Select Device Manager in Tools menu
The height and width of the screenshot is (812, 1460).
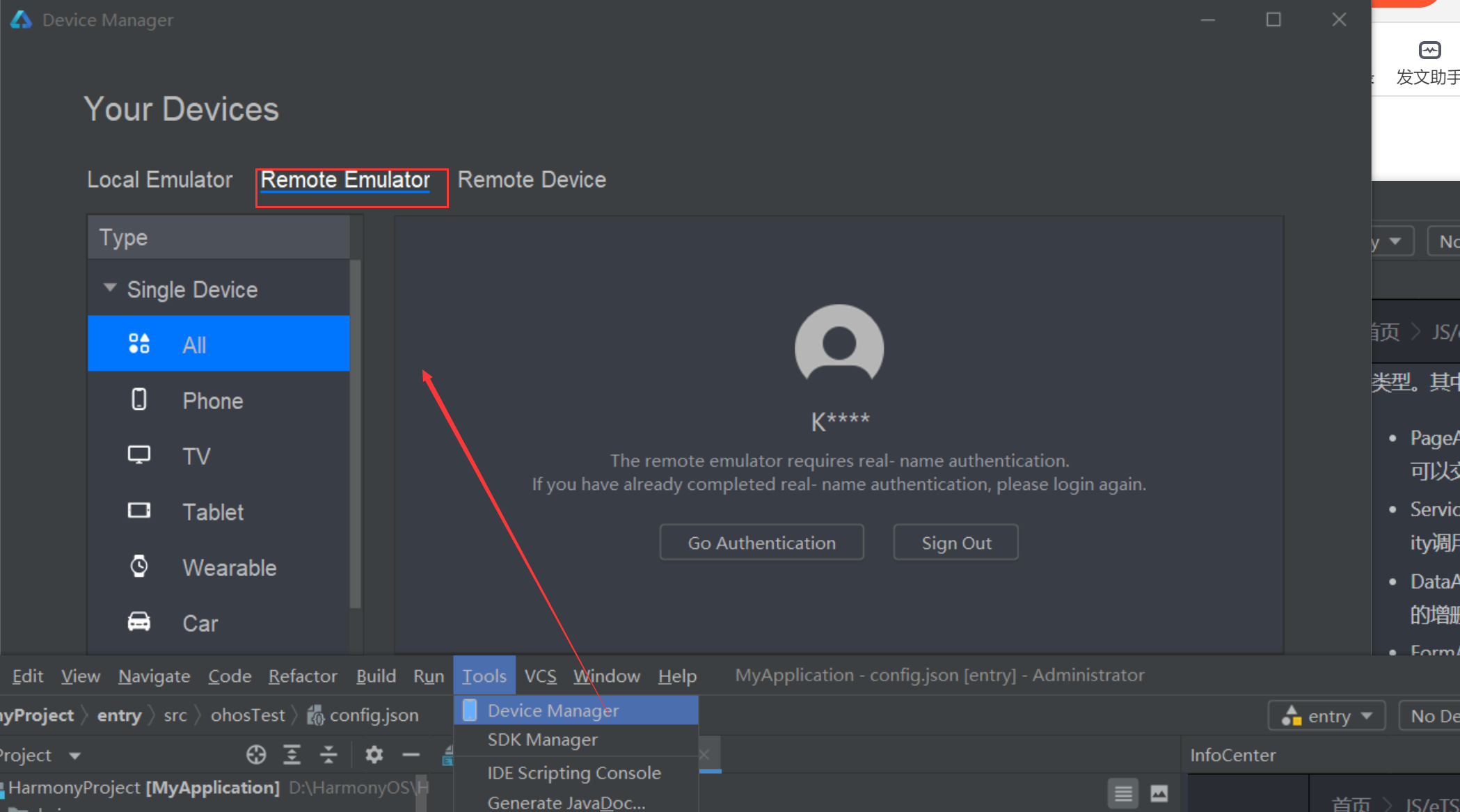coord(576,710)
